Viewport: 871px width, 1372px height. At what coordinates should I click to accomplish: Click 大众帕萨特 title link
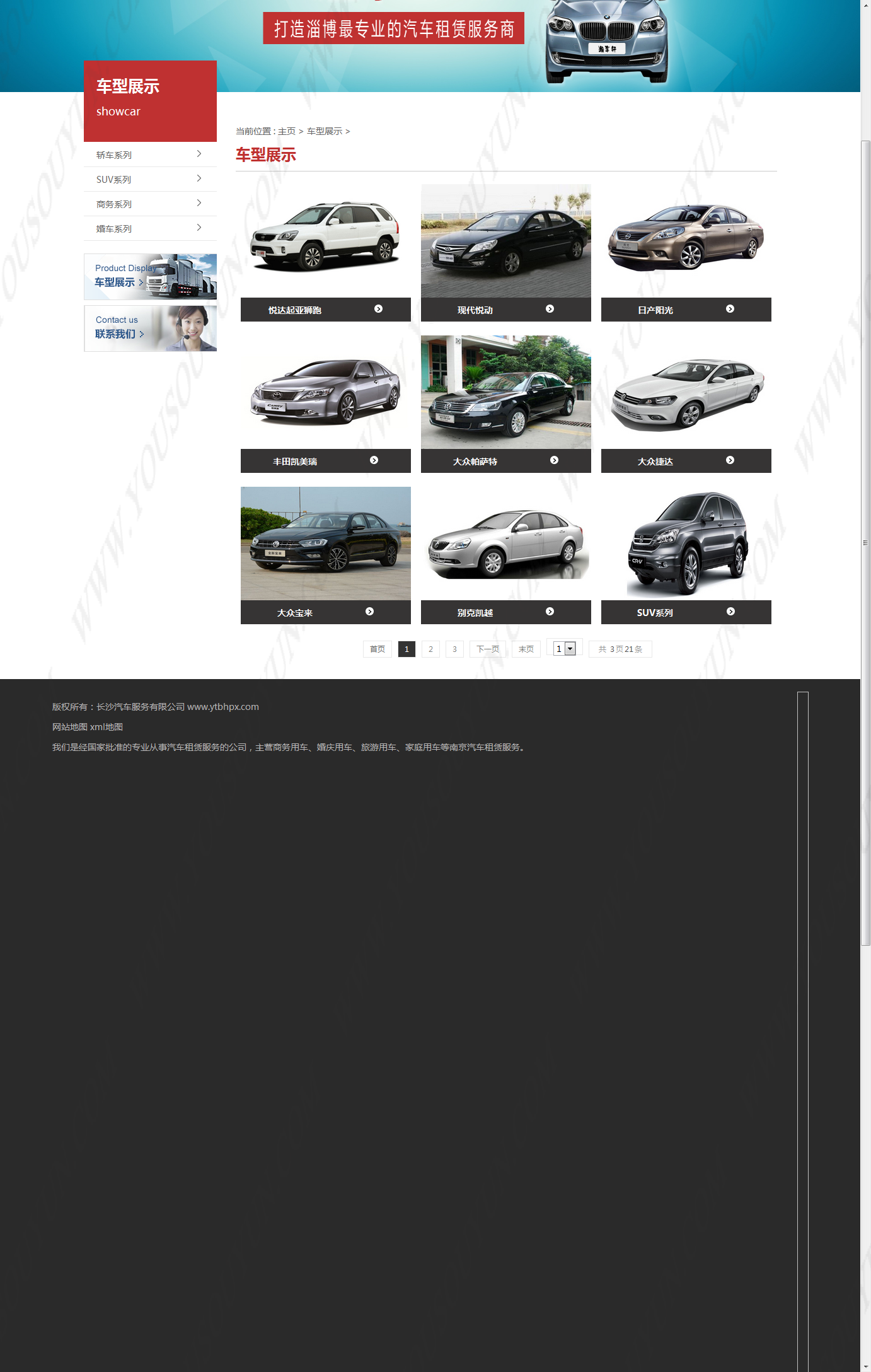click(x=475, y=462)
